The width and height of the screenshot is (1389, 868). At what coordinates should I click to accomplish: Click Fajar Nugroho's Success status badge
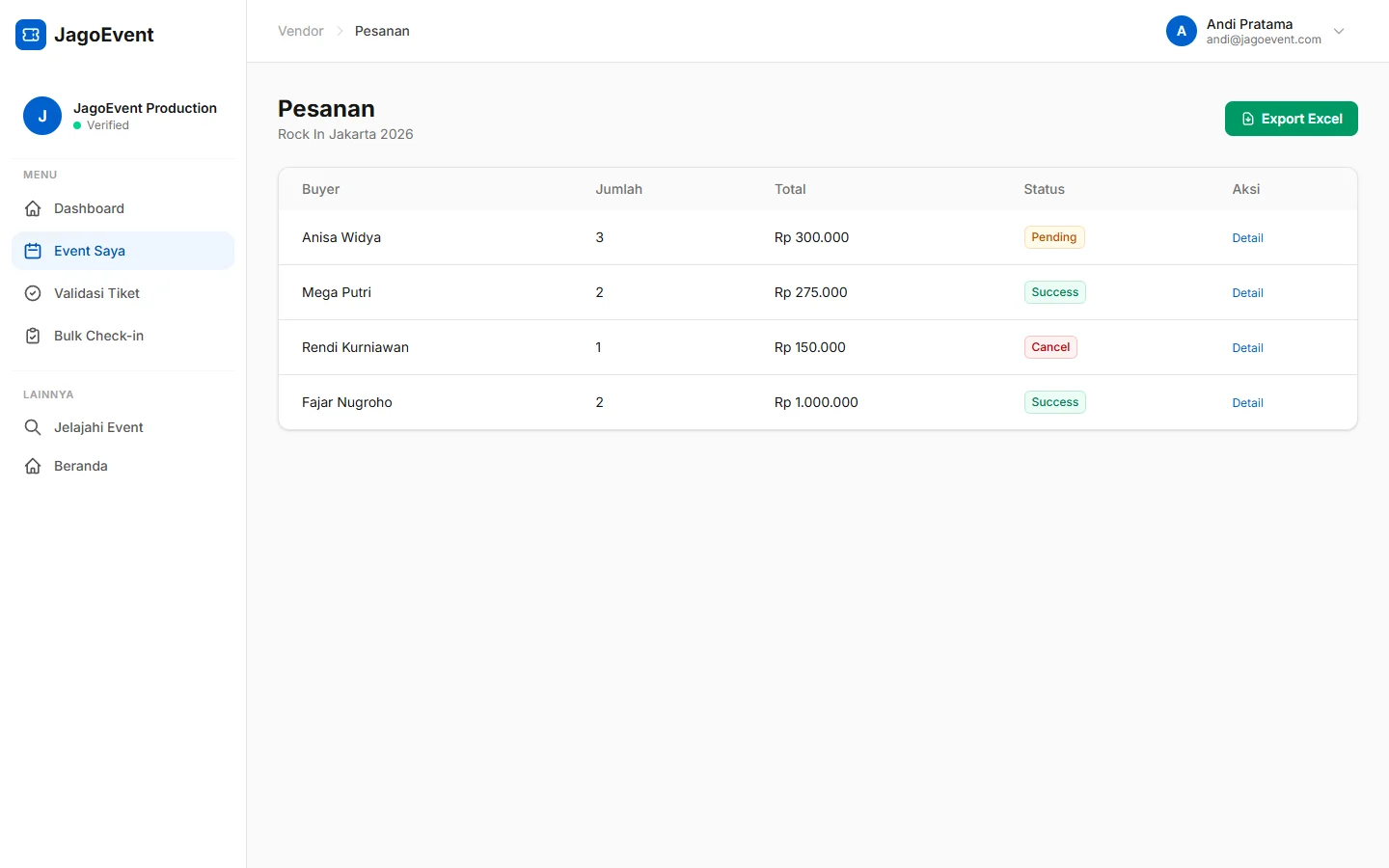click(x=1055, y=402)
